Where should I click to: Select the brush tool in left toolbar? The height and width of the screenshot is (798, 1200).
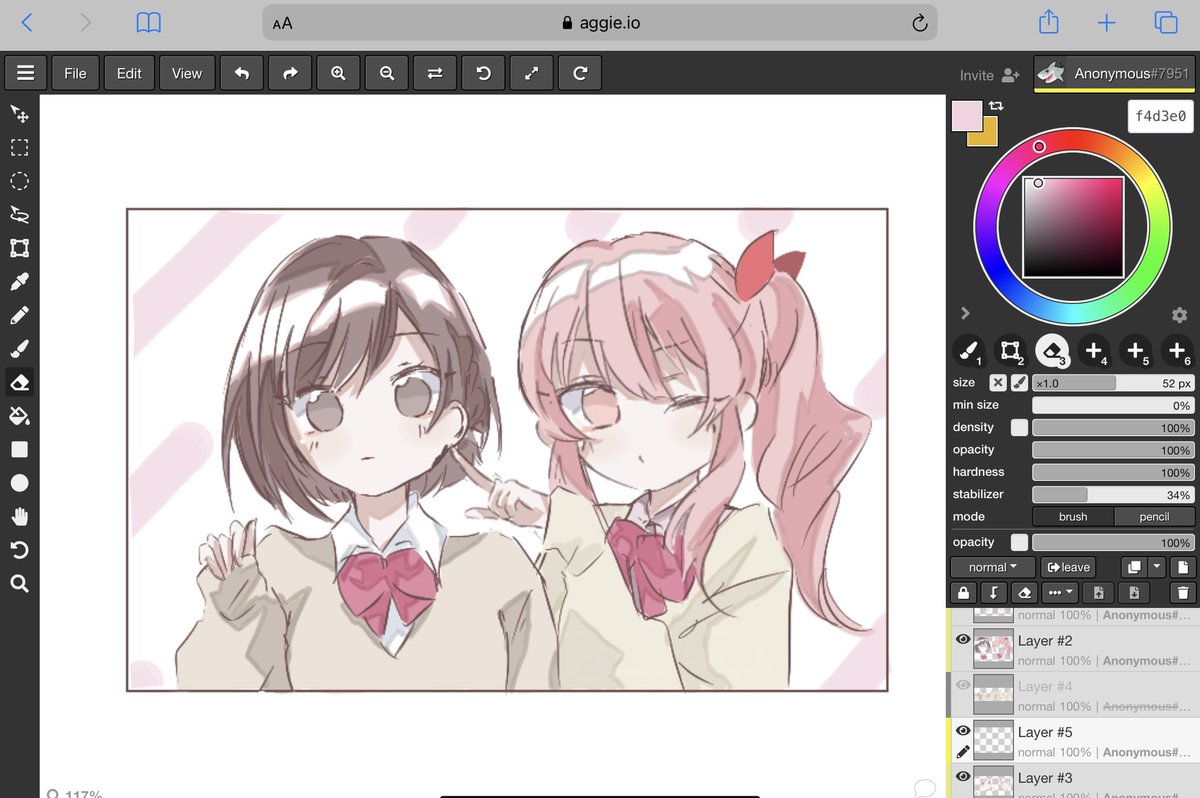coord(19,349)
